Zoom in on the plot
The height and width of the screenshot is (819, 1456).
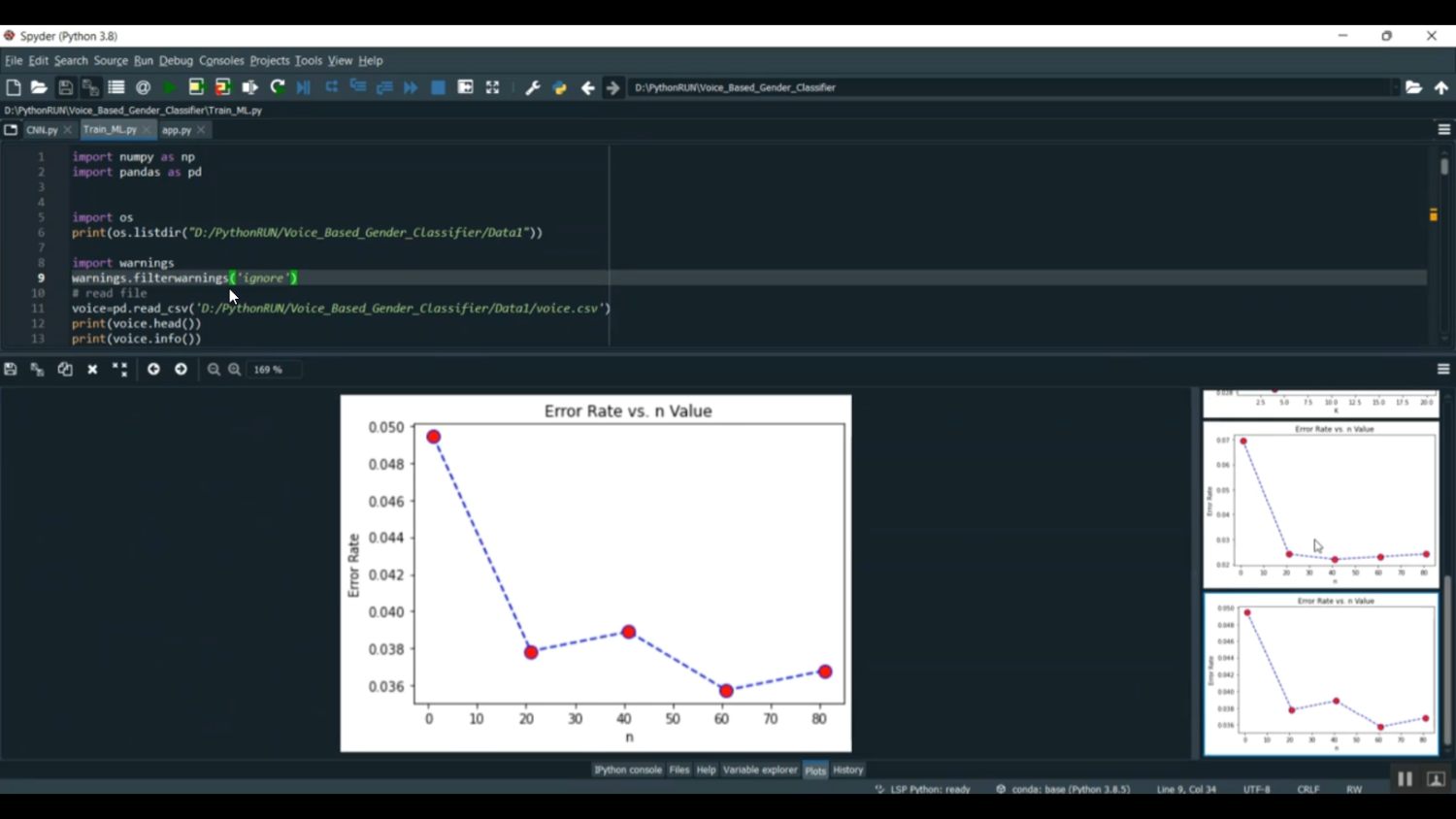point(235,370)
